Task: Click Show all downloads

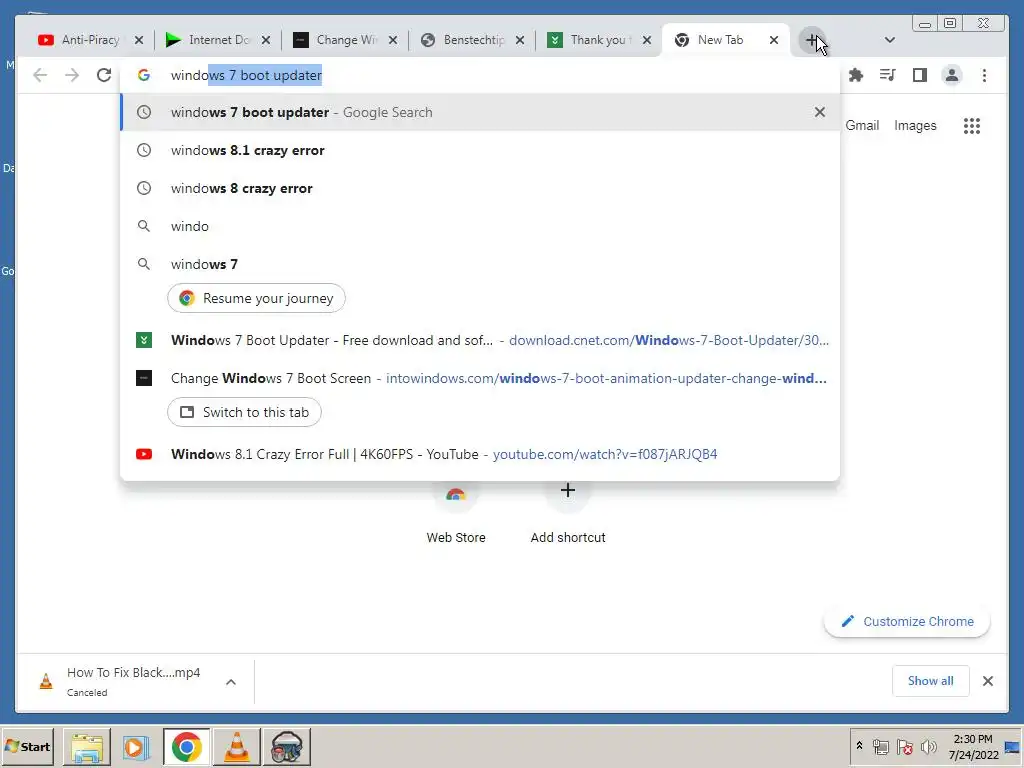Action: pyautogui.click(x=931, y=681)
